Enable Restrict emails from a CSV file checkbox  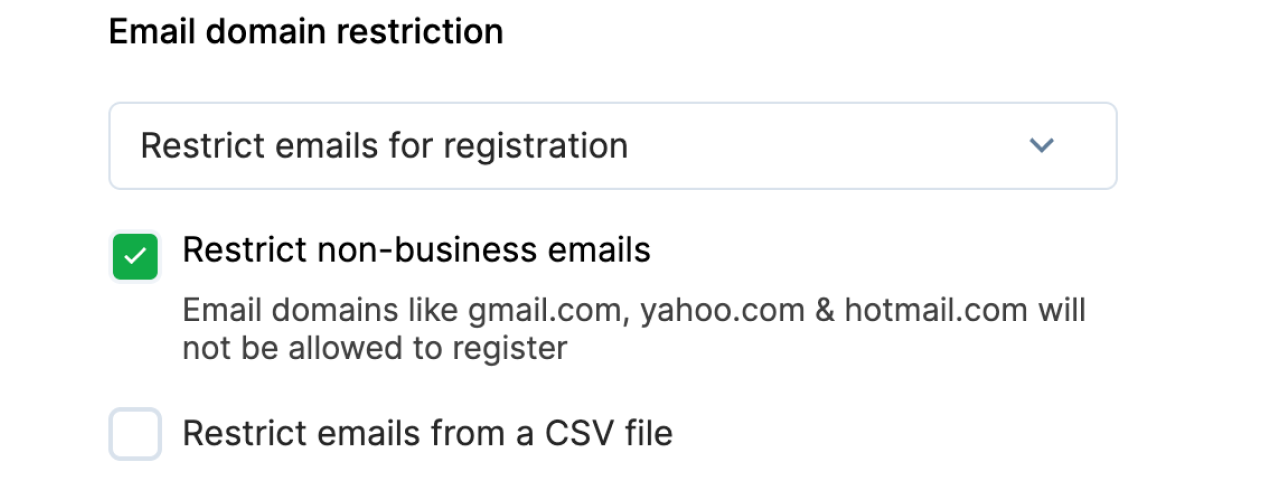tap(135, 434)
